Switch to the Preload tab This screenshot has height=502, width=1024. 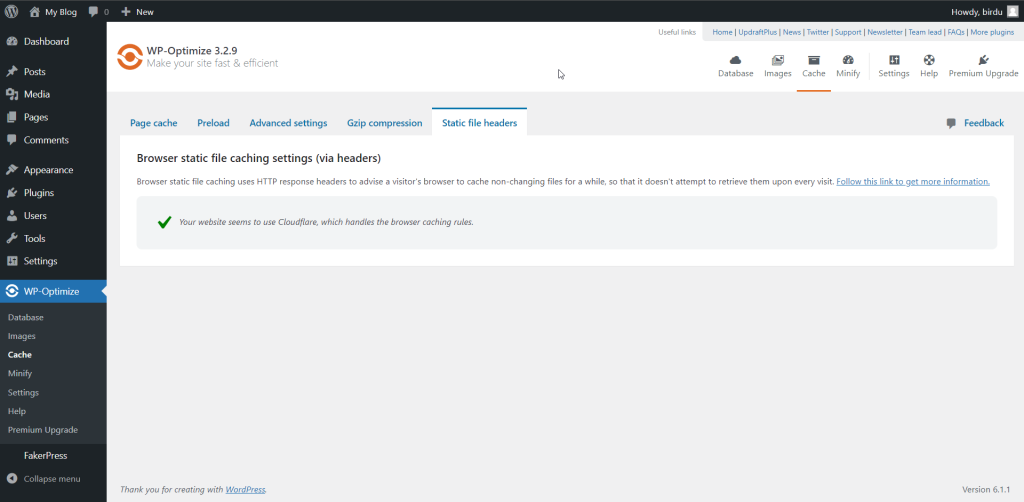214,123
